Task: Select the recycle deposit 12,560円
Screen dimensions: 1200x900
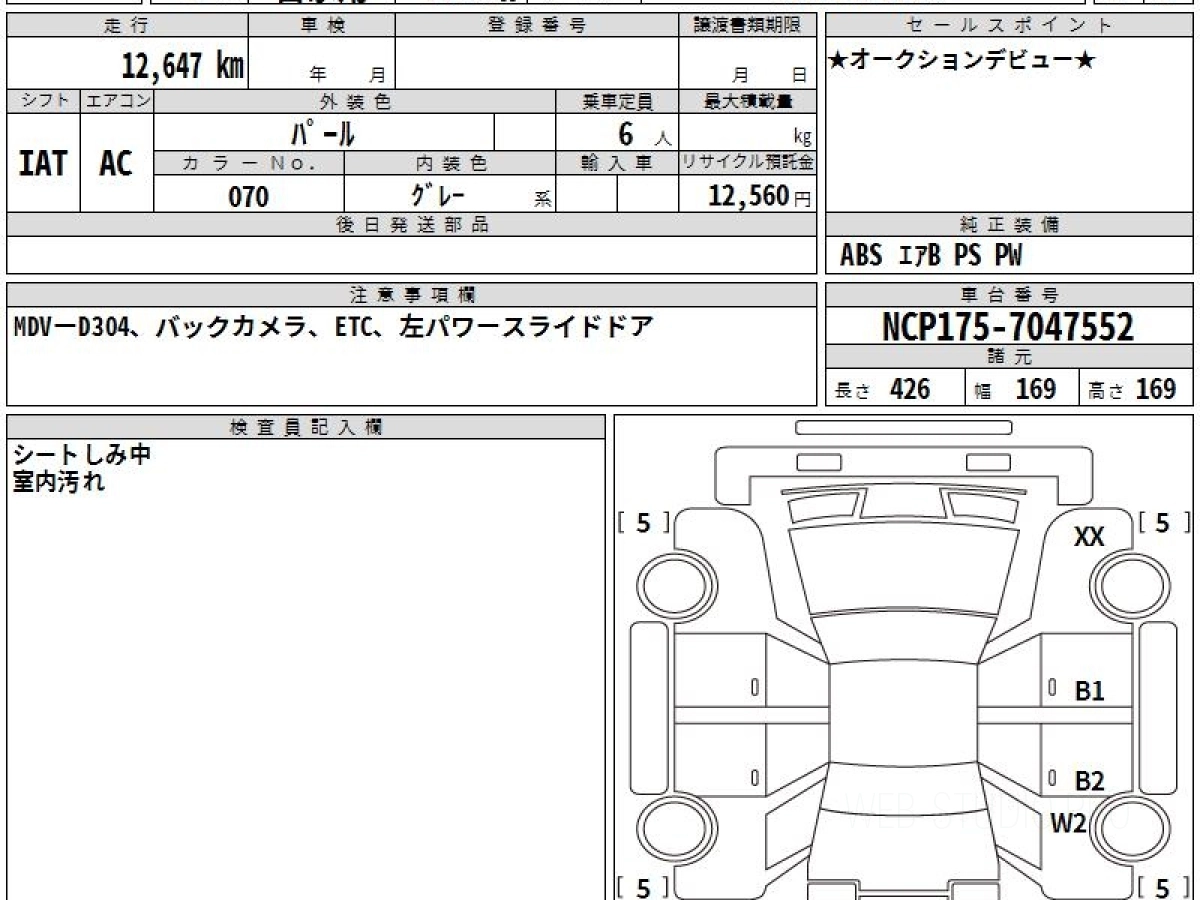Action: (x=759, y=196)
